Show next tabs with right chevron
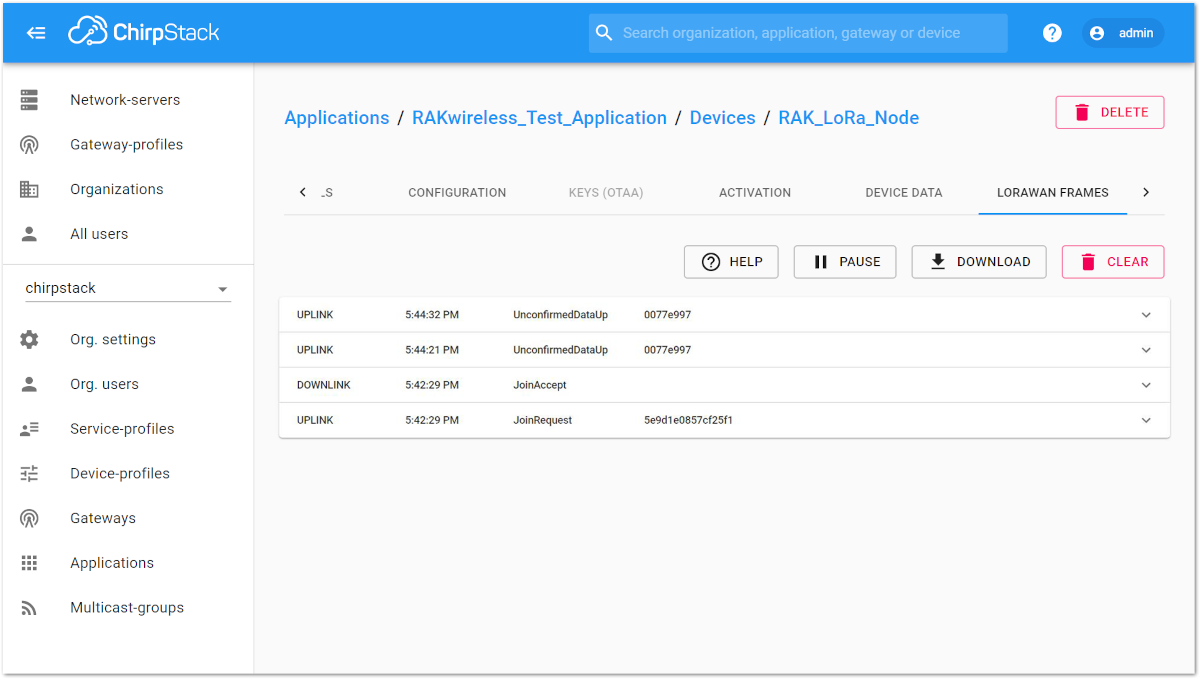Screen dimensions: 1200x679 1146,192
